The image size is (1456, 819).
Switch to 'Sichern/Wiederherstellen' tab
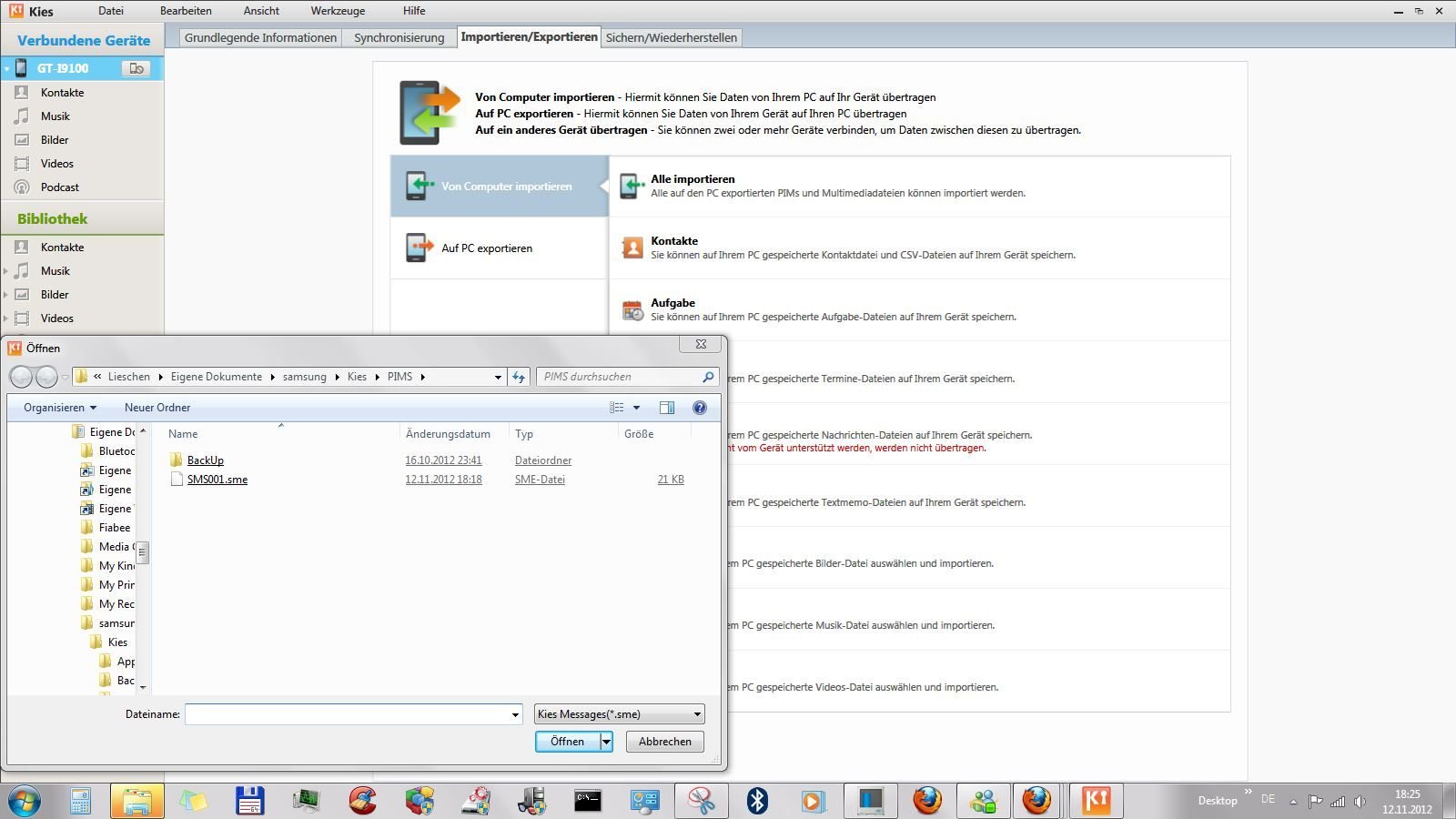tap(672, 37)
